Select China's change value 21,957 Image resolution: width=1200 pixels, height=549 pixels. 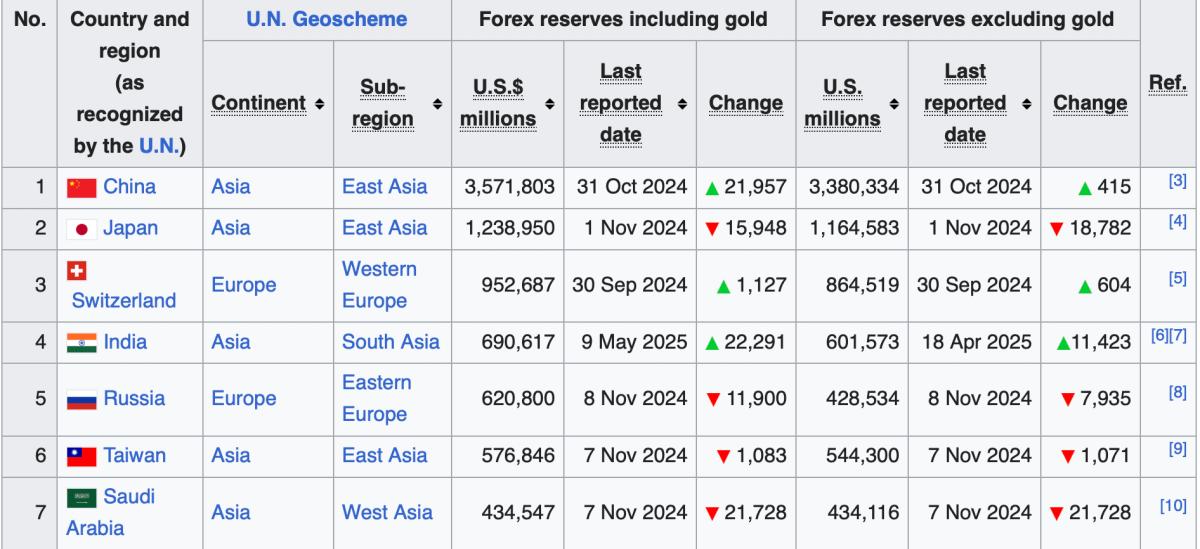pos(756,187)
